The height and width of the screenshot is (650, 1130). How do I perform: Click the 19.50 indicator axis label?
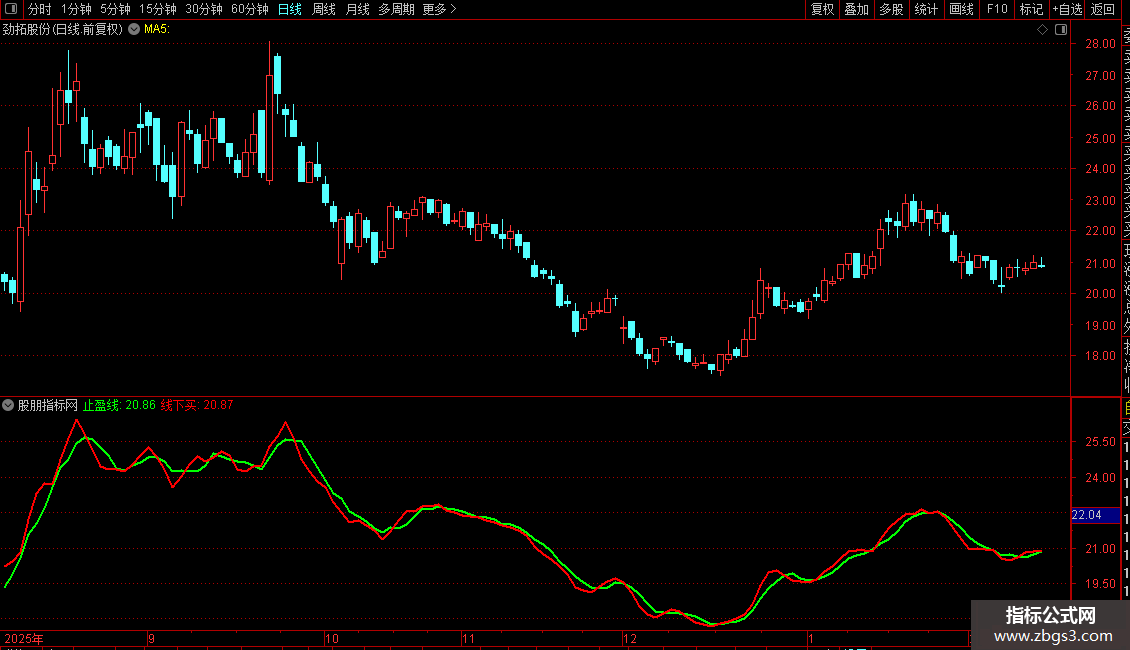(1100, 584)
